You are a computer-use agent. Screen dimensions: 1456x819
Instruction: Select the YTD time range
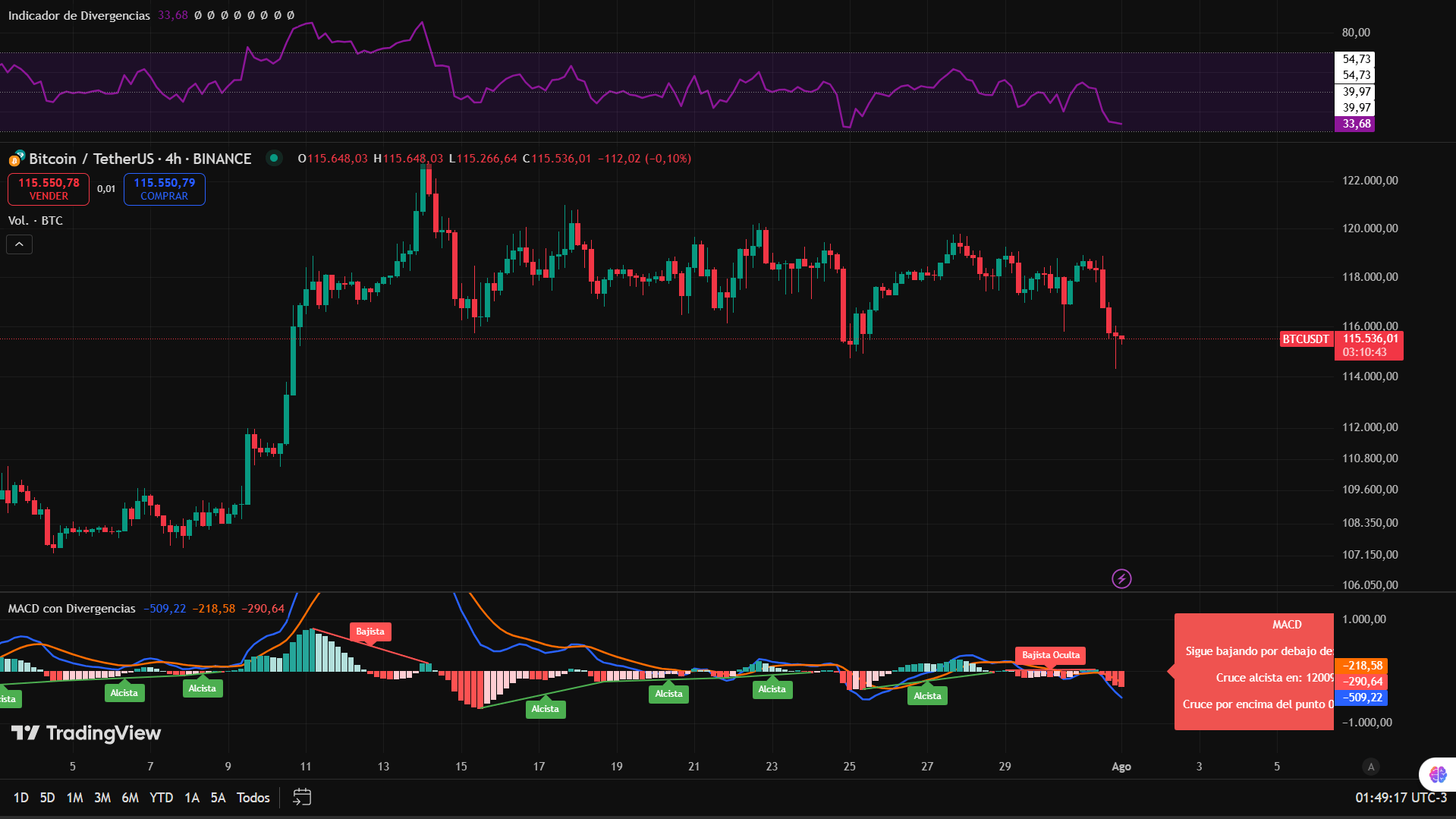[x=162, y=798]
